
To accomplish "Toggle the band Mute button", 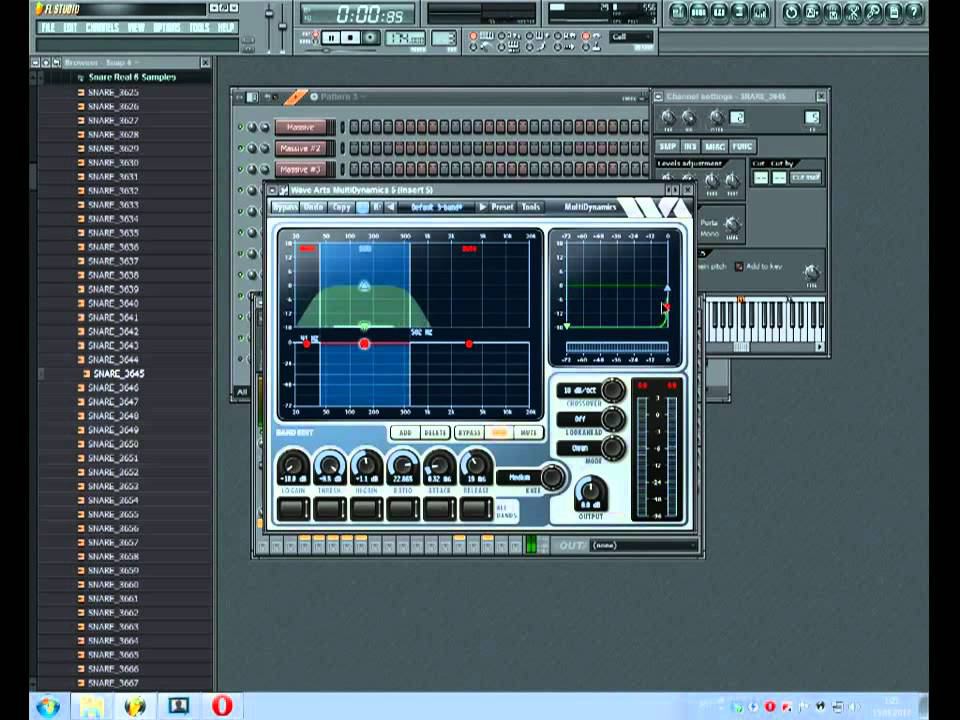I will click(529, 433).
